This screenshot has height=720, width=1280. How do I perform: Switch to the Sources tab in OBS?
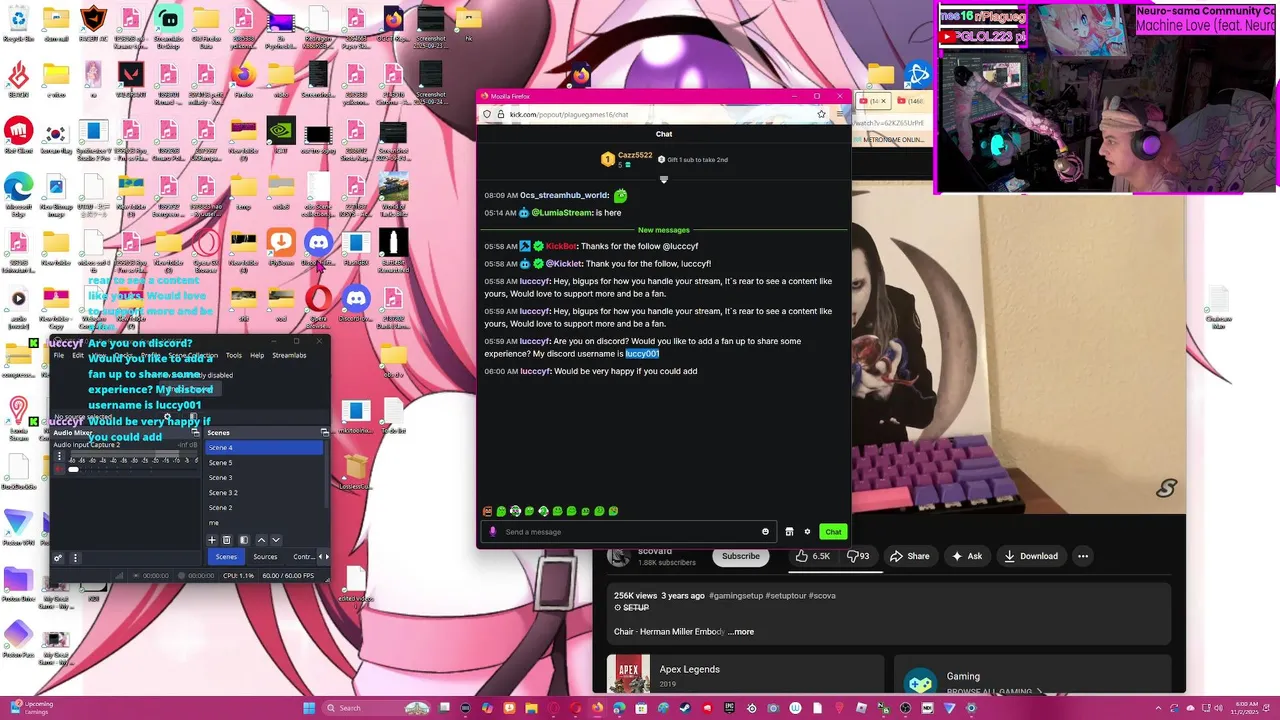(x=265, y=556)
